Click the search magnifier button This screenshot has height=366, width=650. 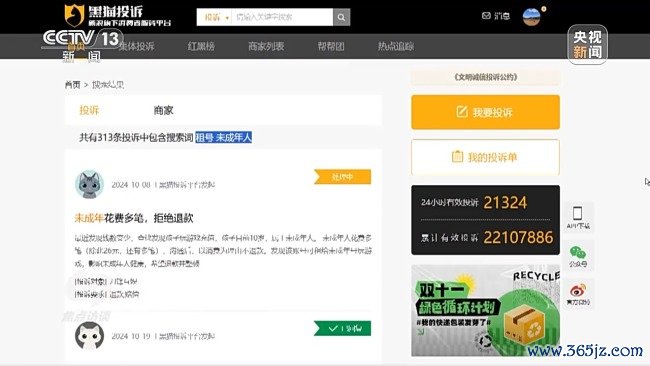click(x=341, y=17)
